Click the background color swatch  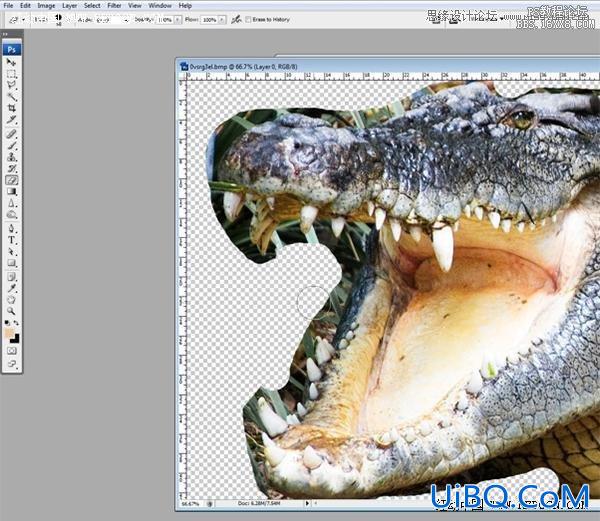tap(15, 339)
